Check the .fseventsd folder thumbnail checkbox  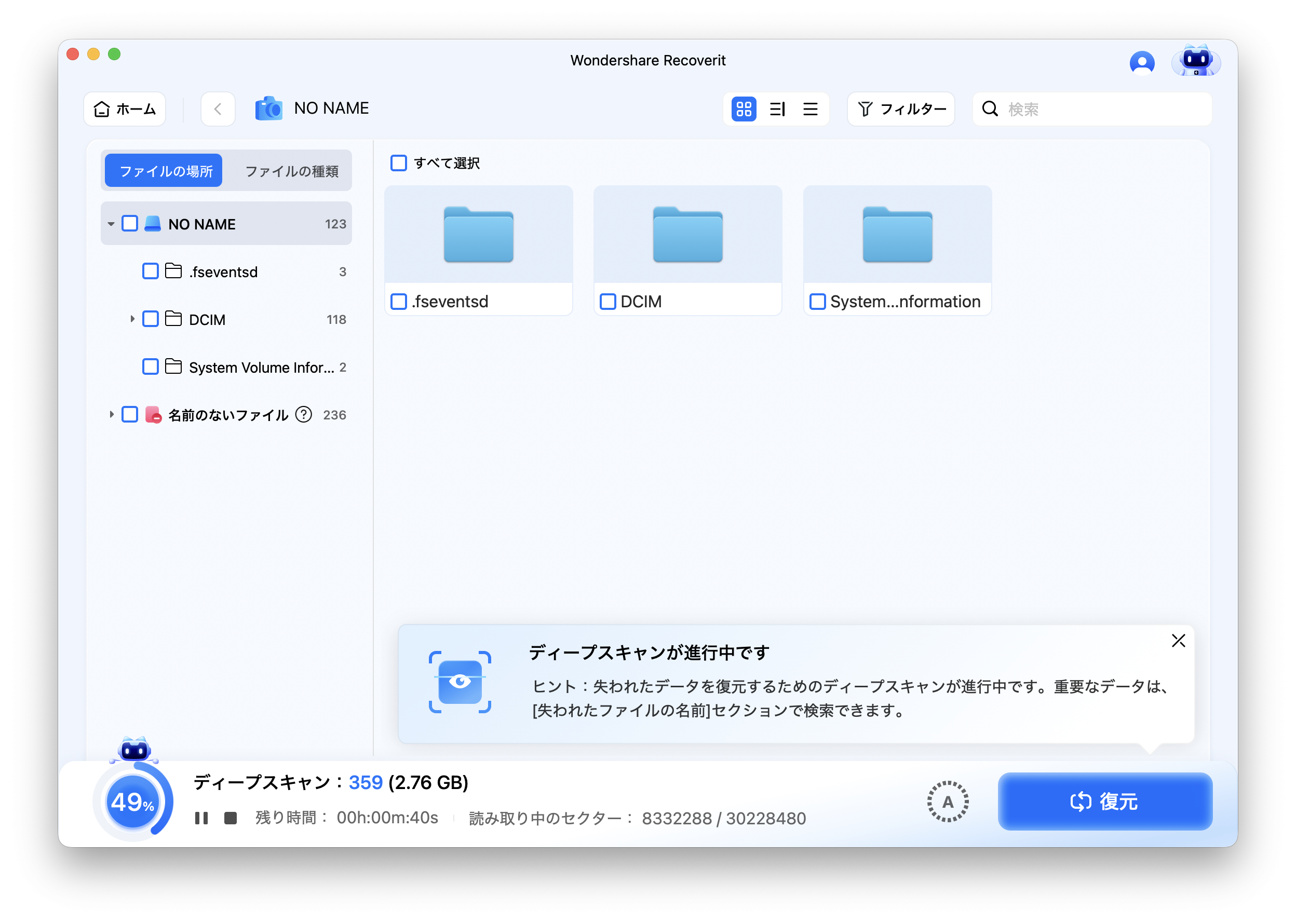point(398,302)
